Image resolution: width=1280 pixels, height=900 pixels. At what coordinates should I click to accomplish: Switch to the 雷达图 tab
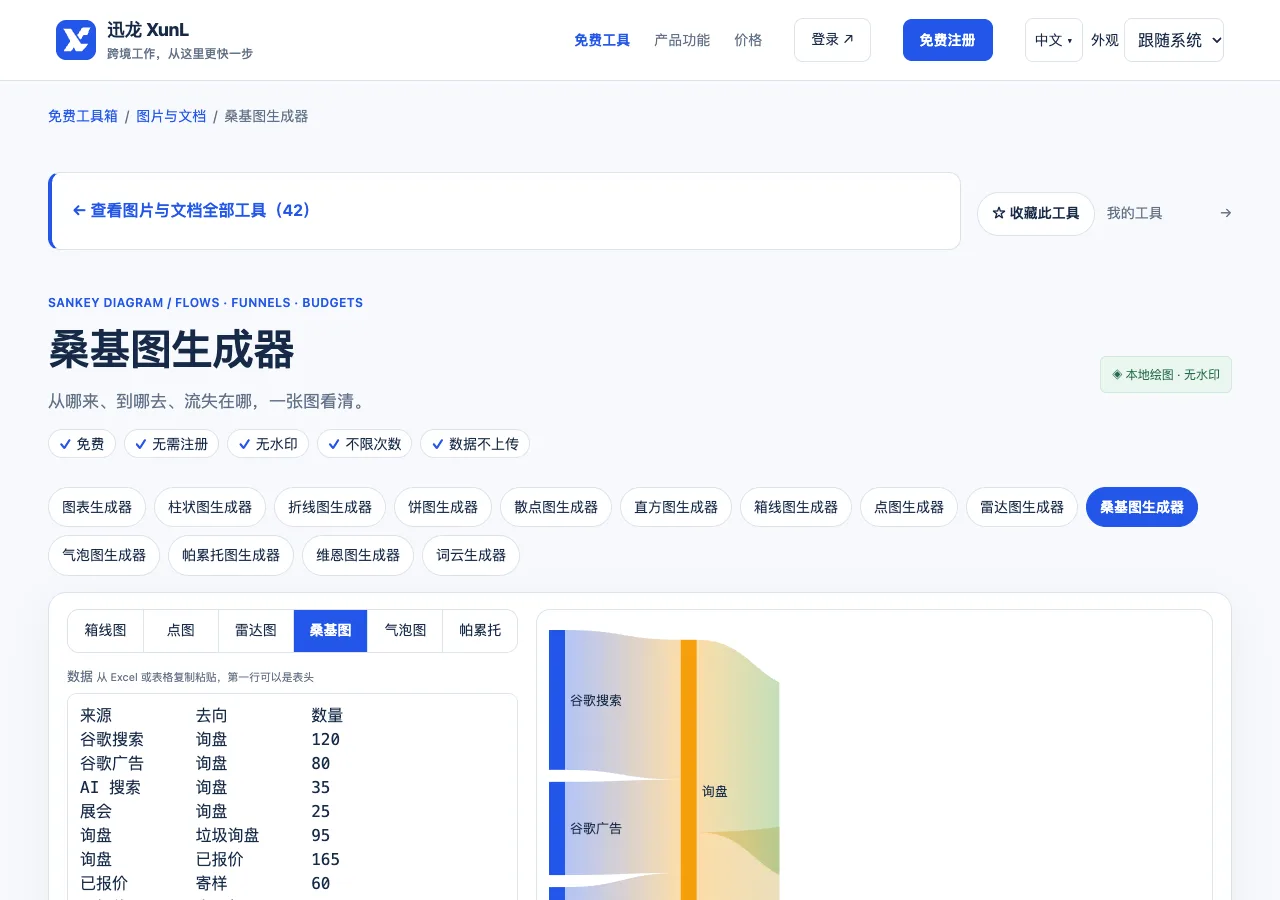256,631
